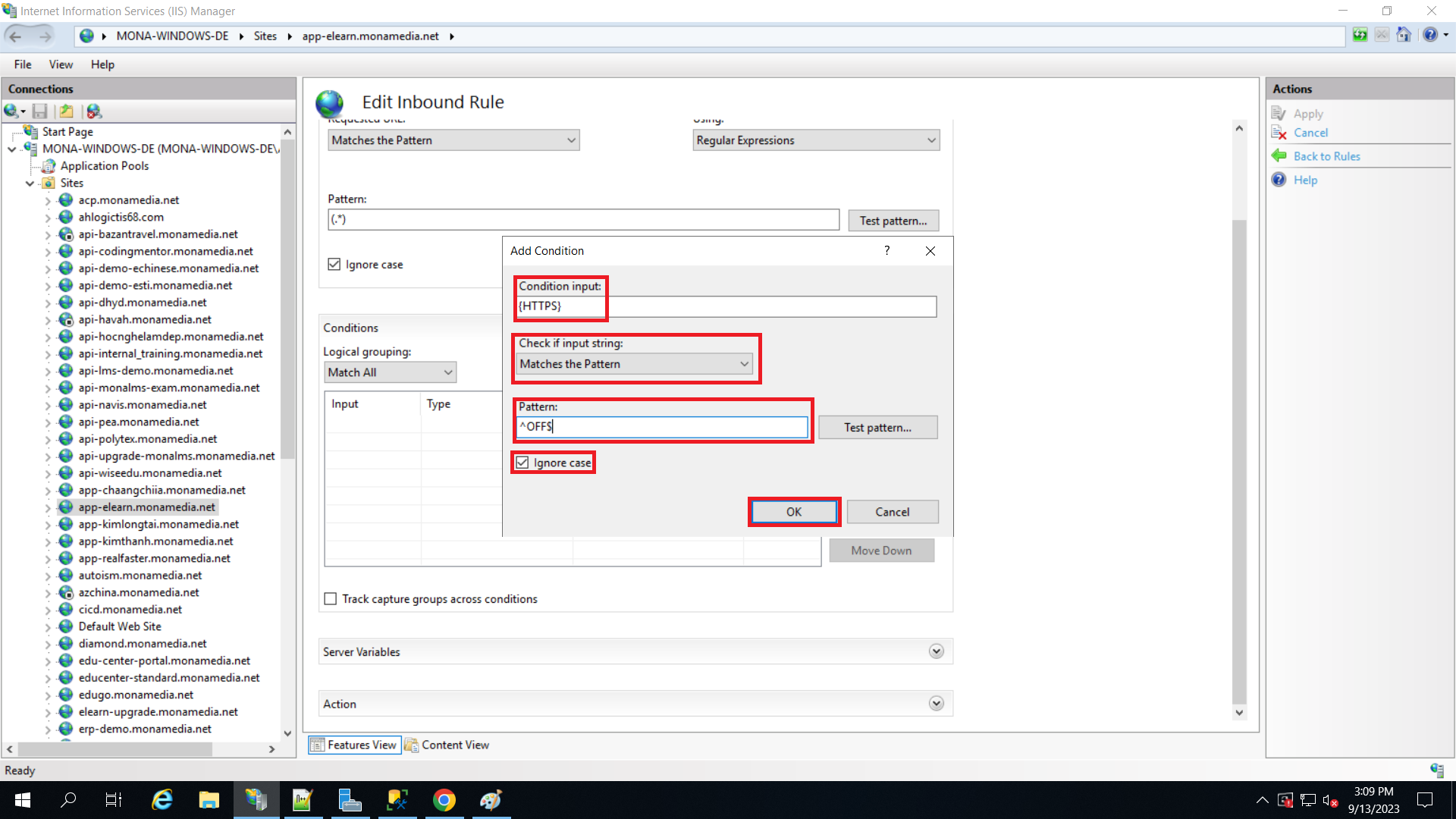Collapse the MONA-WINDOWS-DE server node
Image resolution: width=1456 pixels, height=819 pixels.
[12, 149]
